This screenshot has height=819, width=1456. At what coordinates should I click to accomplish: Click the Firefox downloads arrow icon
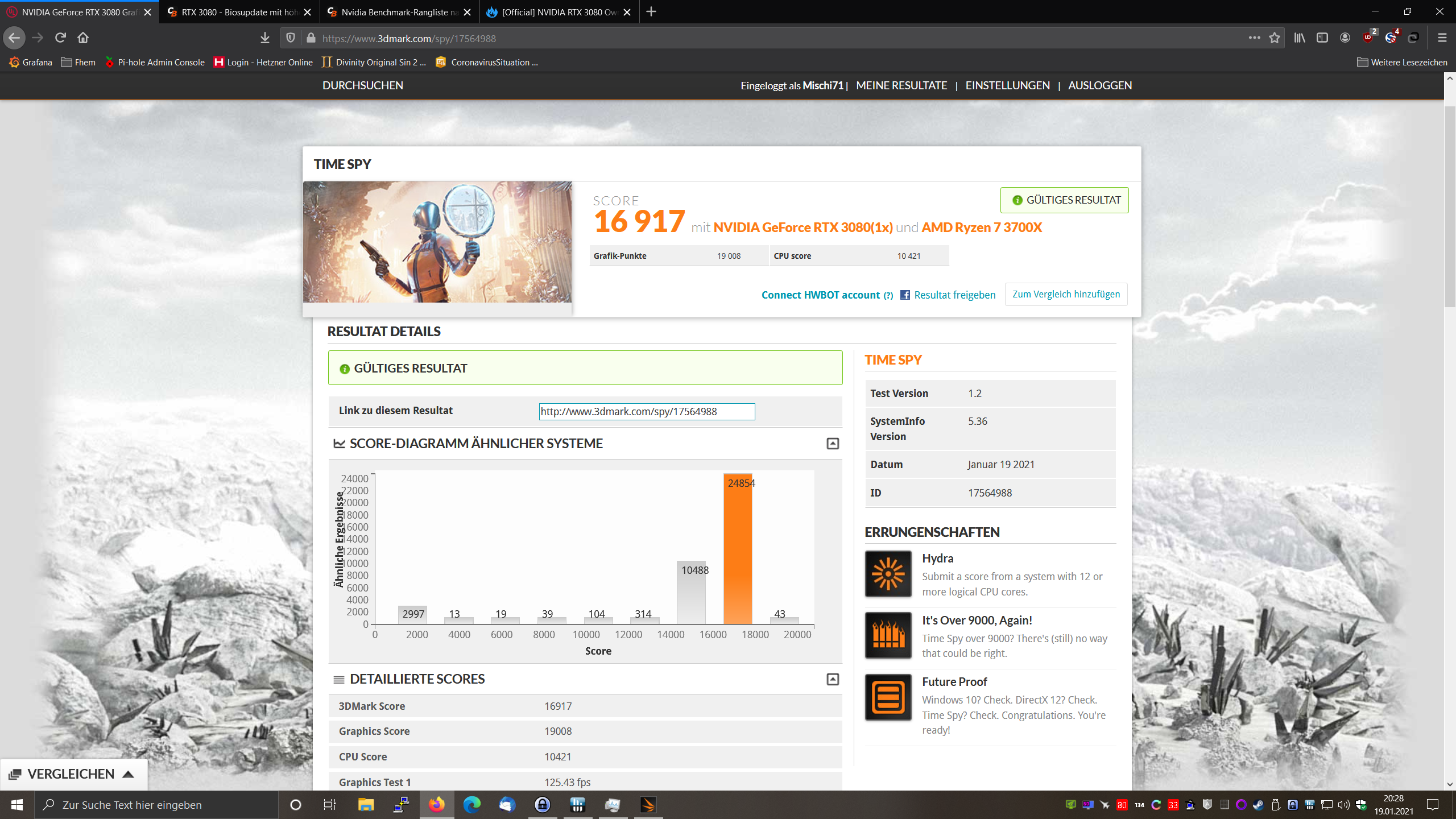pyautogui.click(x=265, y=38)
